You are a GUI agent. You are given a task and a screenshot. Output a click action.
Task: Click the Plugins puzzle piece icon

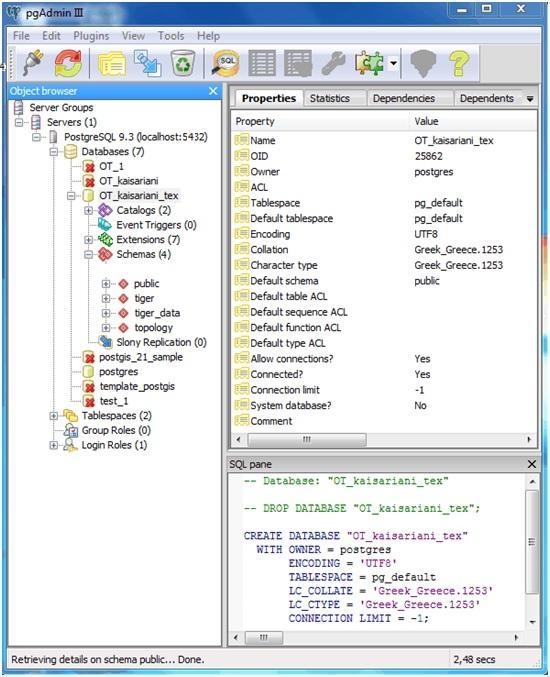[369, 63]
